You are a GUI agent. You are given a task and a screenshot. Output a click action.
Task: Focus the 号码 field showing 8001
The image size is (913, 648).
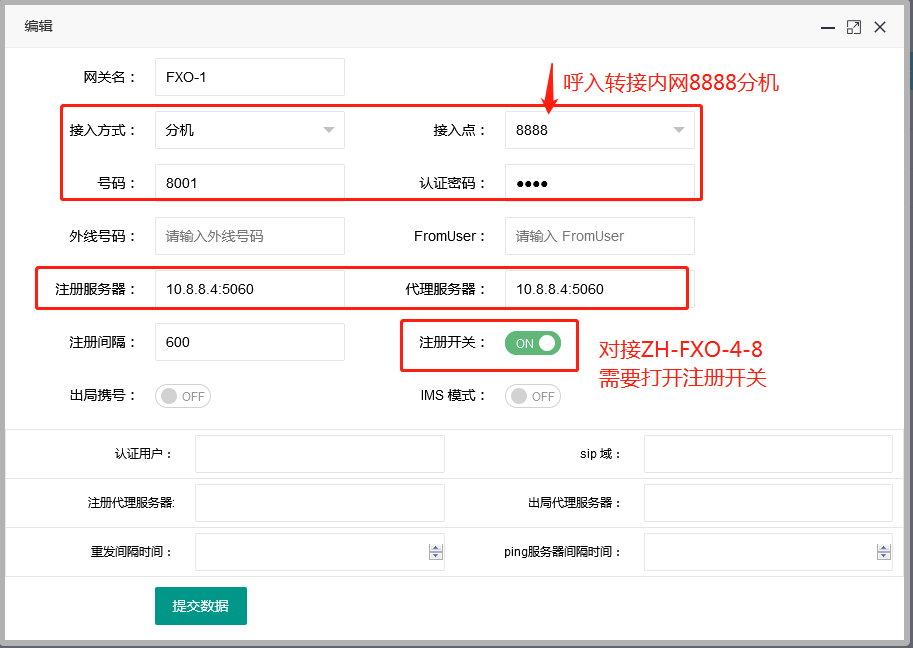click(x=249, y=183)
